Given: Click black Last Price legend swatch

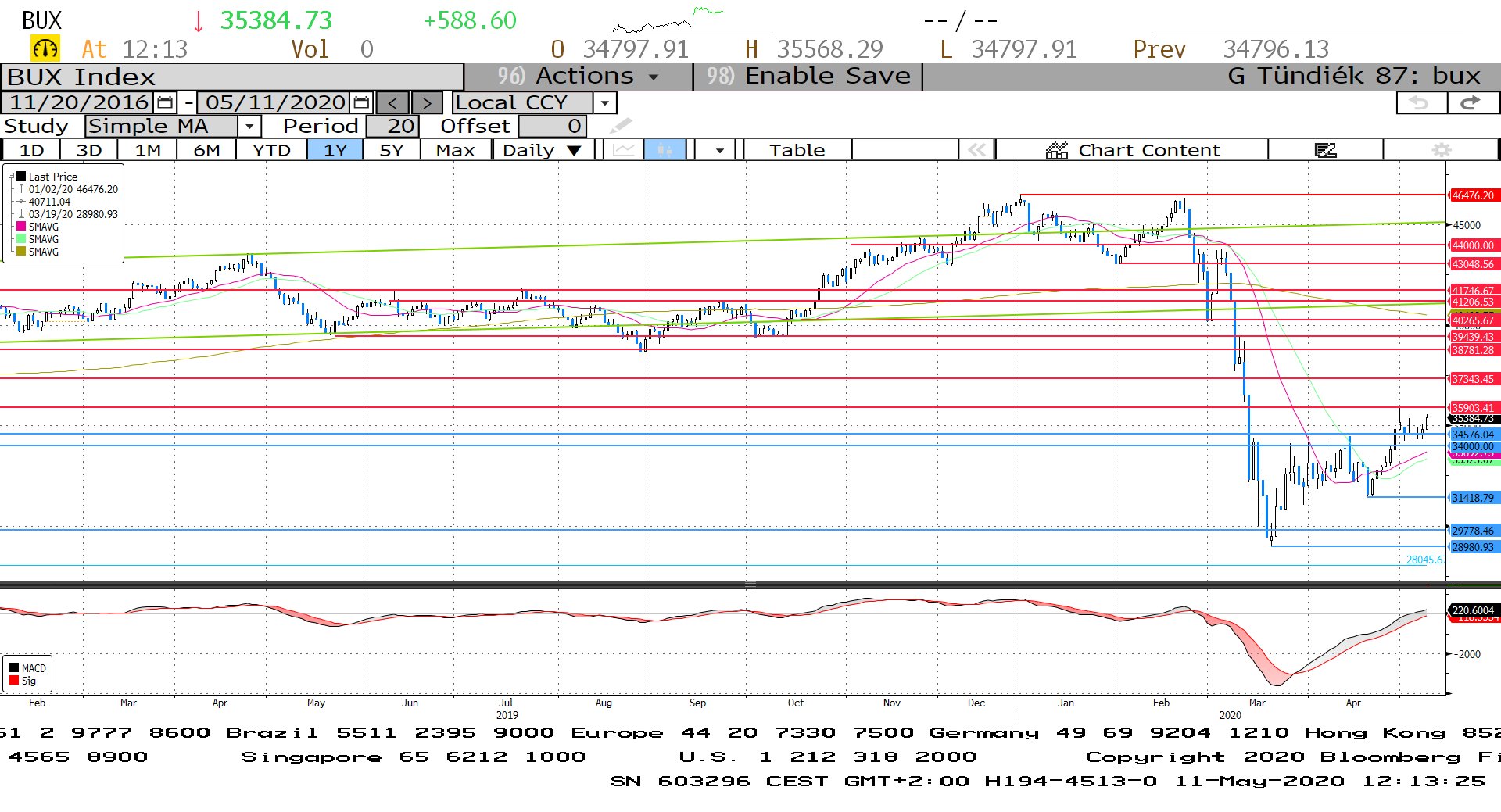Looking at the screenshot, I should coord(21,177).
